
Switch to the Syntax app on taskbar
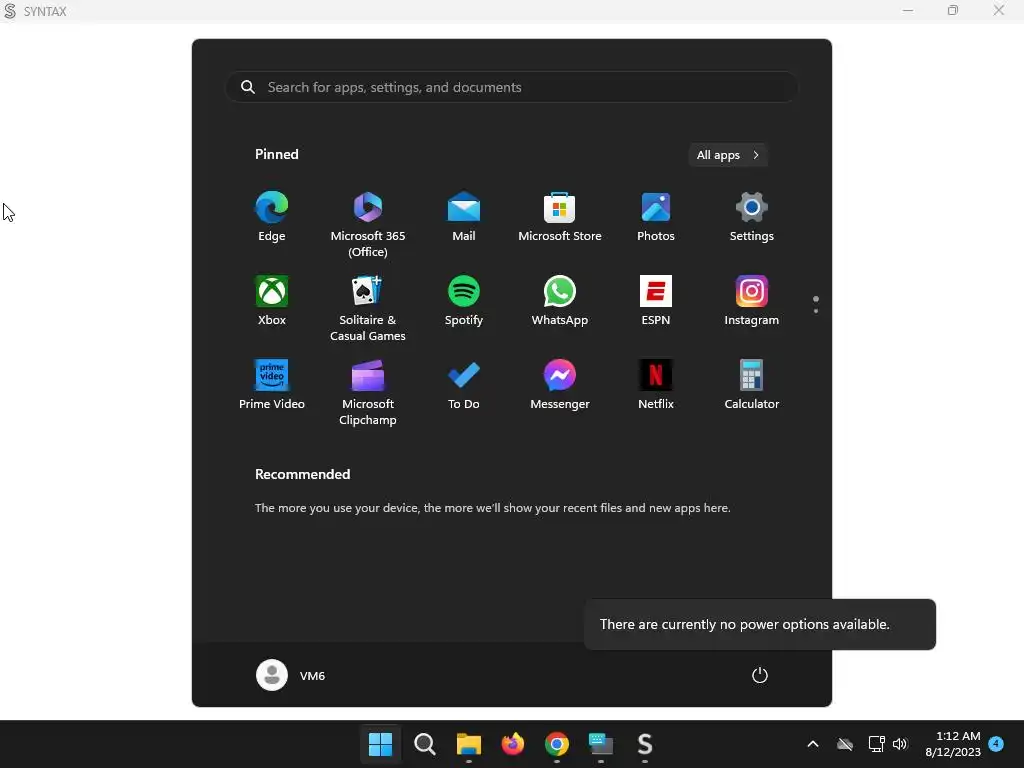click(645, 744)
